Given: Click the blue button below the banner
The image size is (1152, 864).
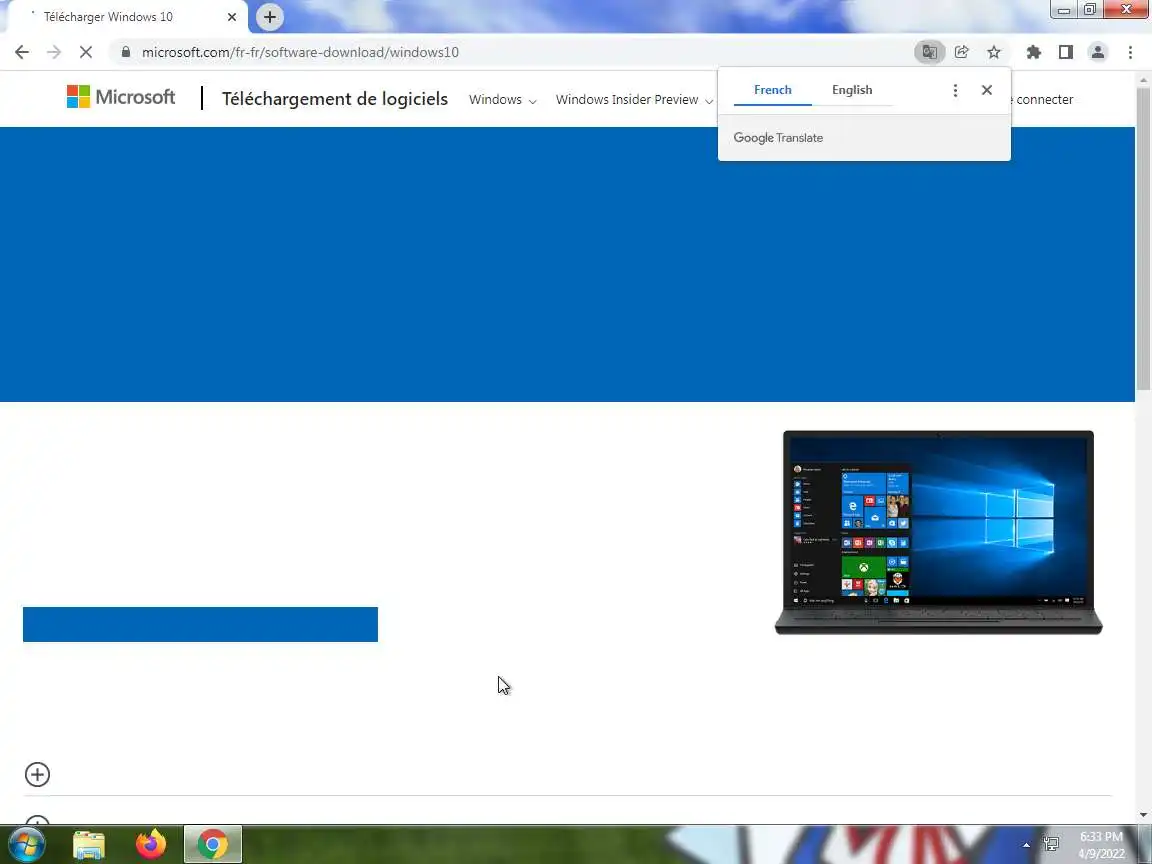Looking at the screenshot, I should [x=201, y=624].
